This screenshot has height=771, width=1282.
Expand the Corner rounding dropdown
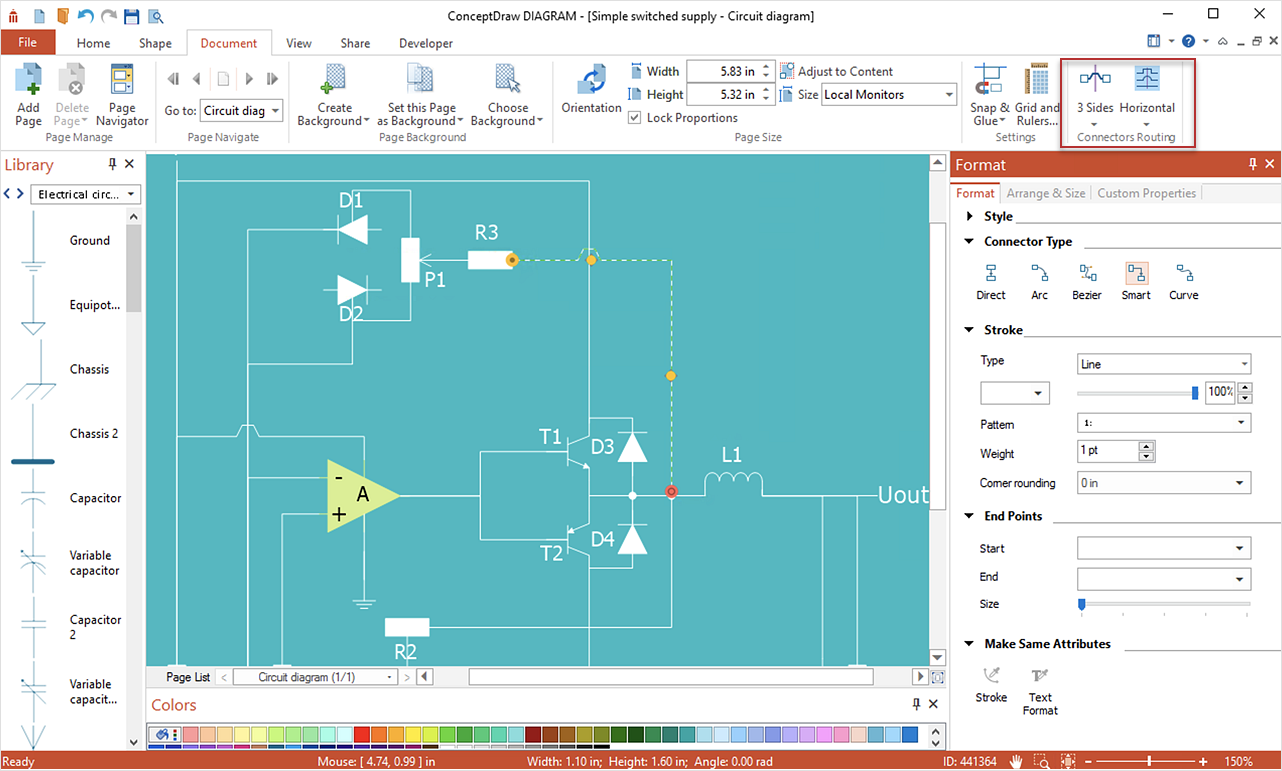[x=1163, y=483]
